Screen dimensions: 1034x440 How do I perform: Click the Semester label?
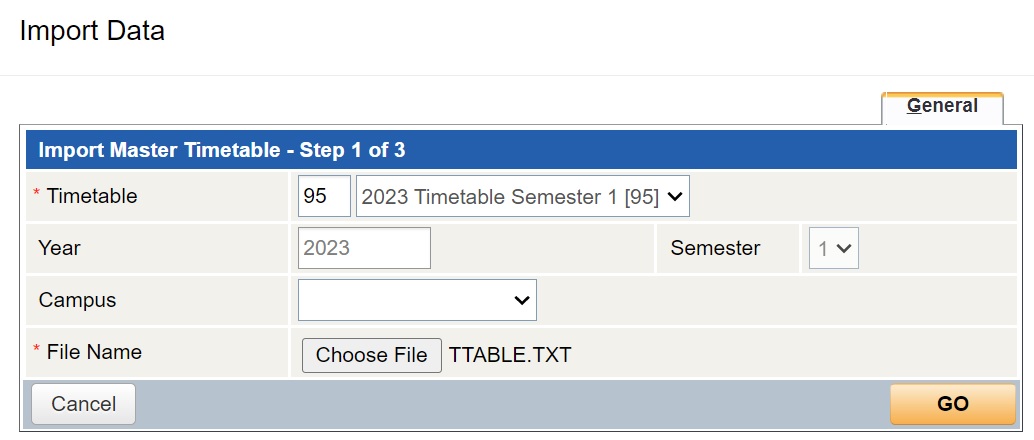click(715, 248)
